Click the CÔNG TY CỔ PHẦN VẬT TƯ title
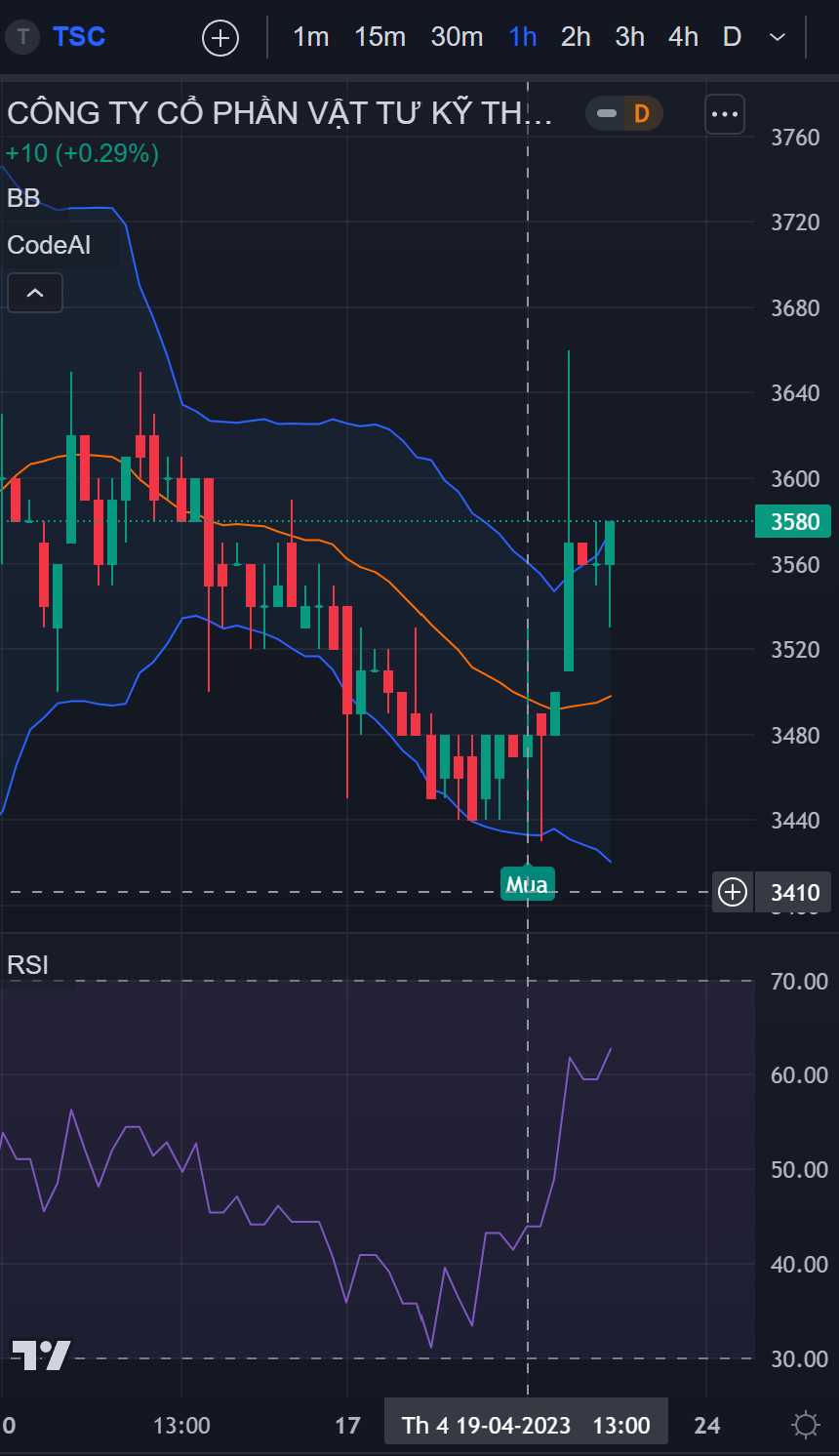This screenshot has height=1456, width=839. tap(280, 113)
